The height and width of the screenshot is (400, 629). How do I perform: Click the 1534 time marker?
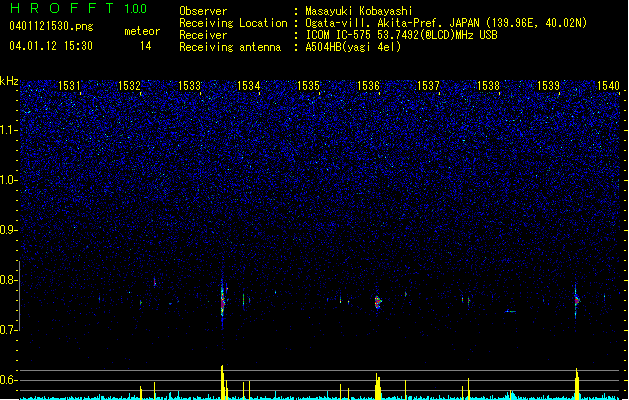tap(249, 86)
